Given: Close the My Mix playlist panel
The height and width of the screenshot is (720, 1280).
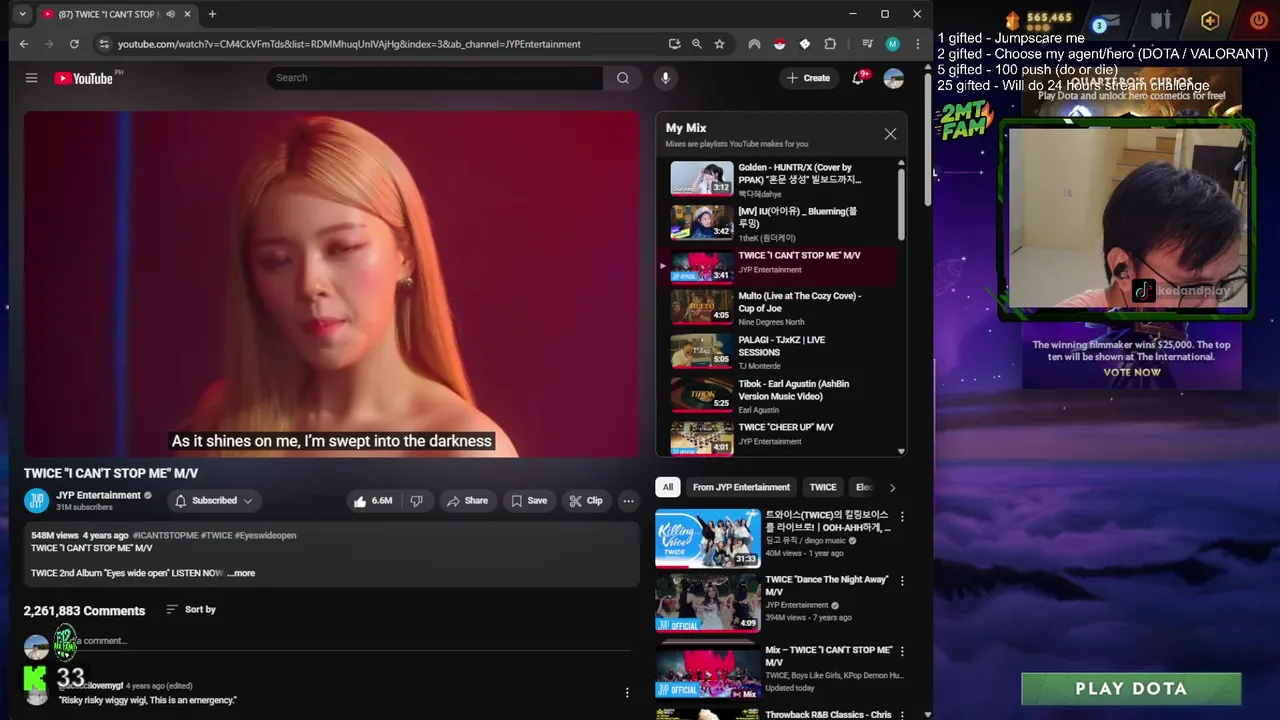Looking at the screenshot, I should pyautogui.click(x=890, y=134).
